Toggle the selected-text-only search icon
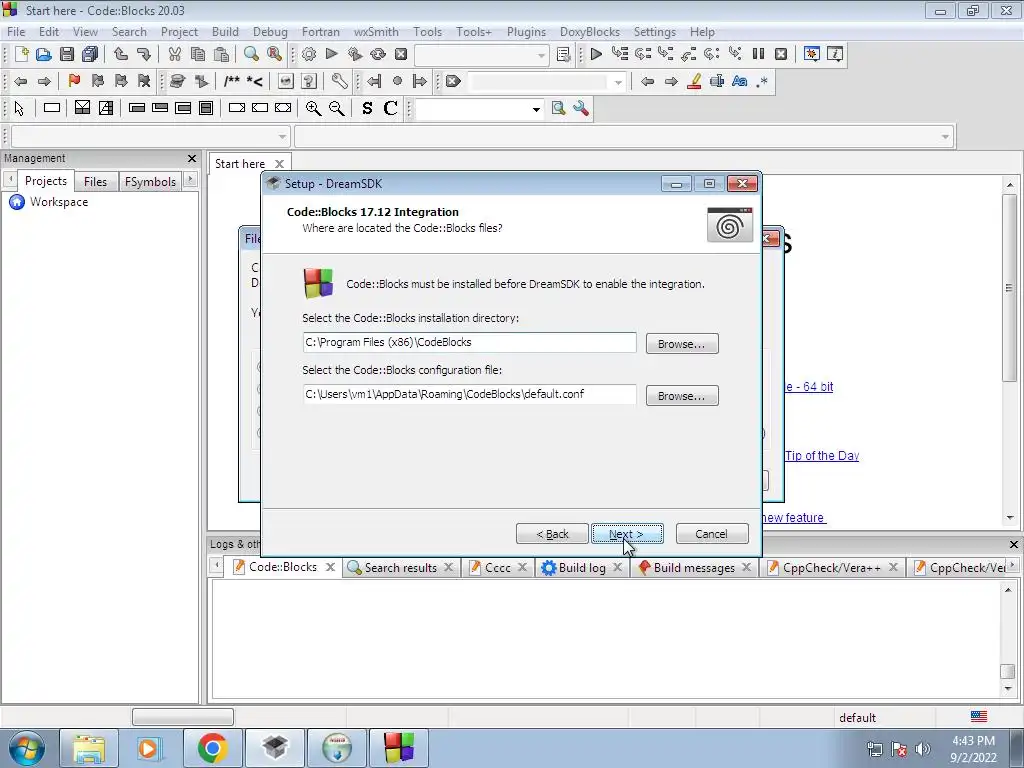 pos(716,82)
